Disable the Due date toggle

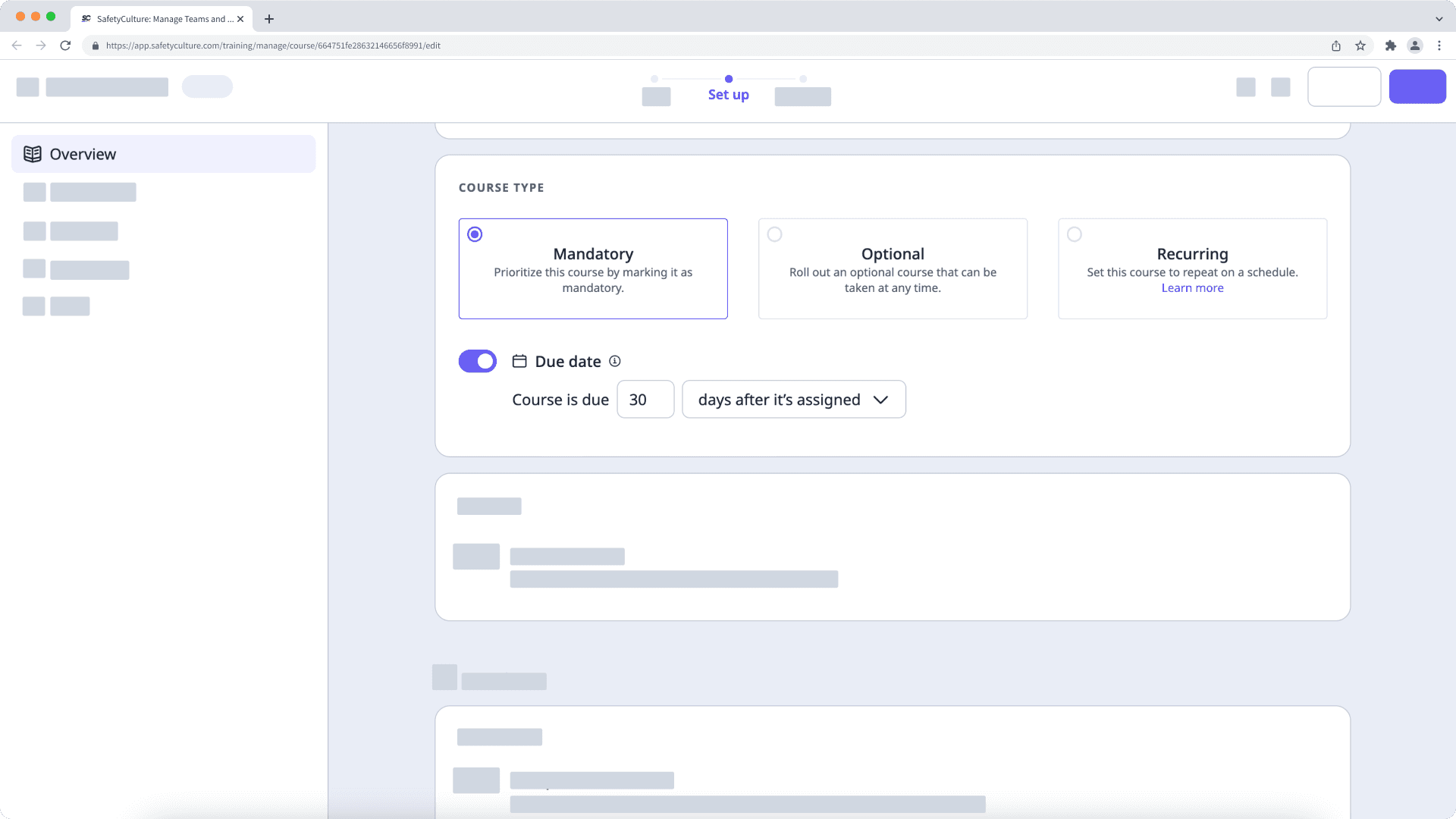[x=477, y=361]
